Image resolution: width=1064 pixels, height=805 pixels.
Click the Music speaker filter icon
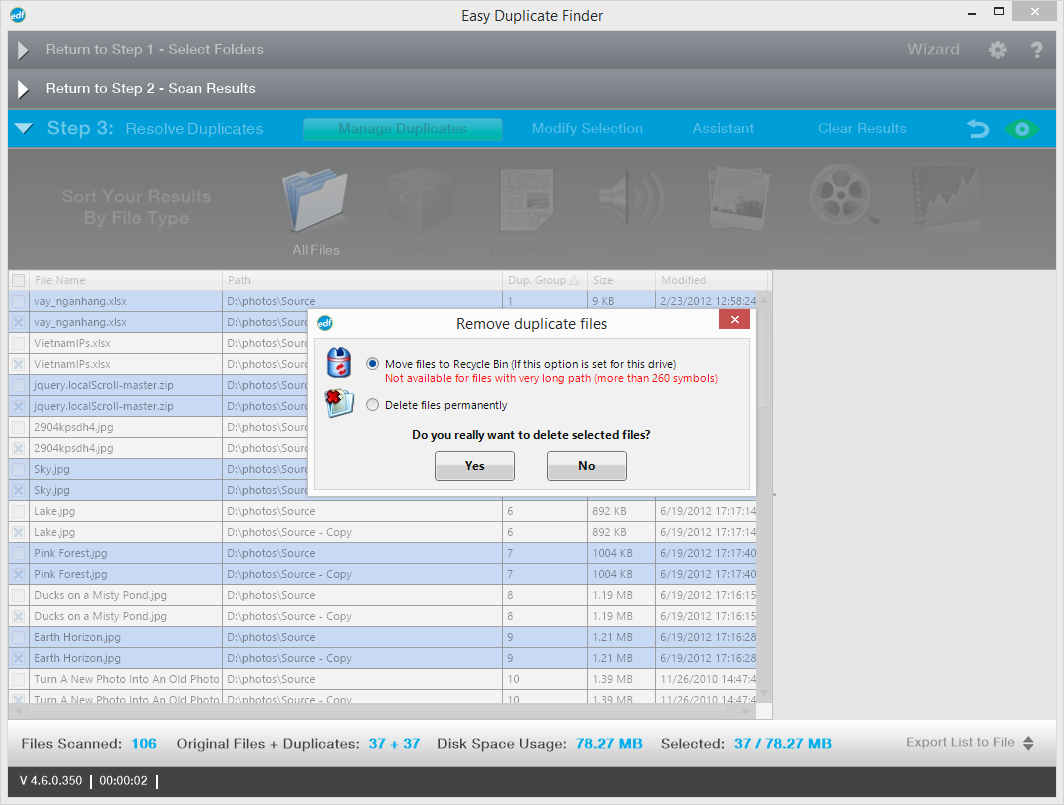631,200
